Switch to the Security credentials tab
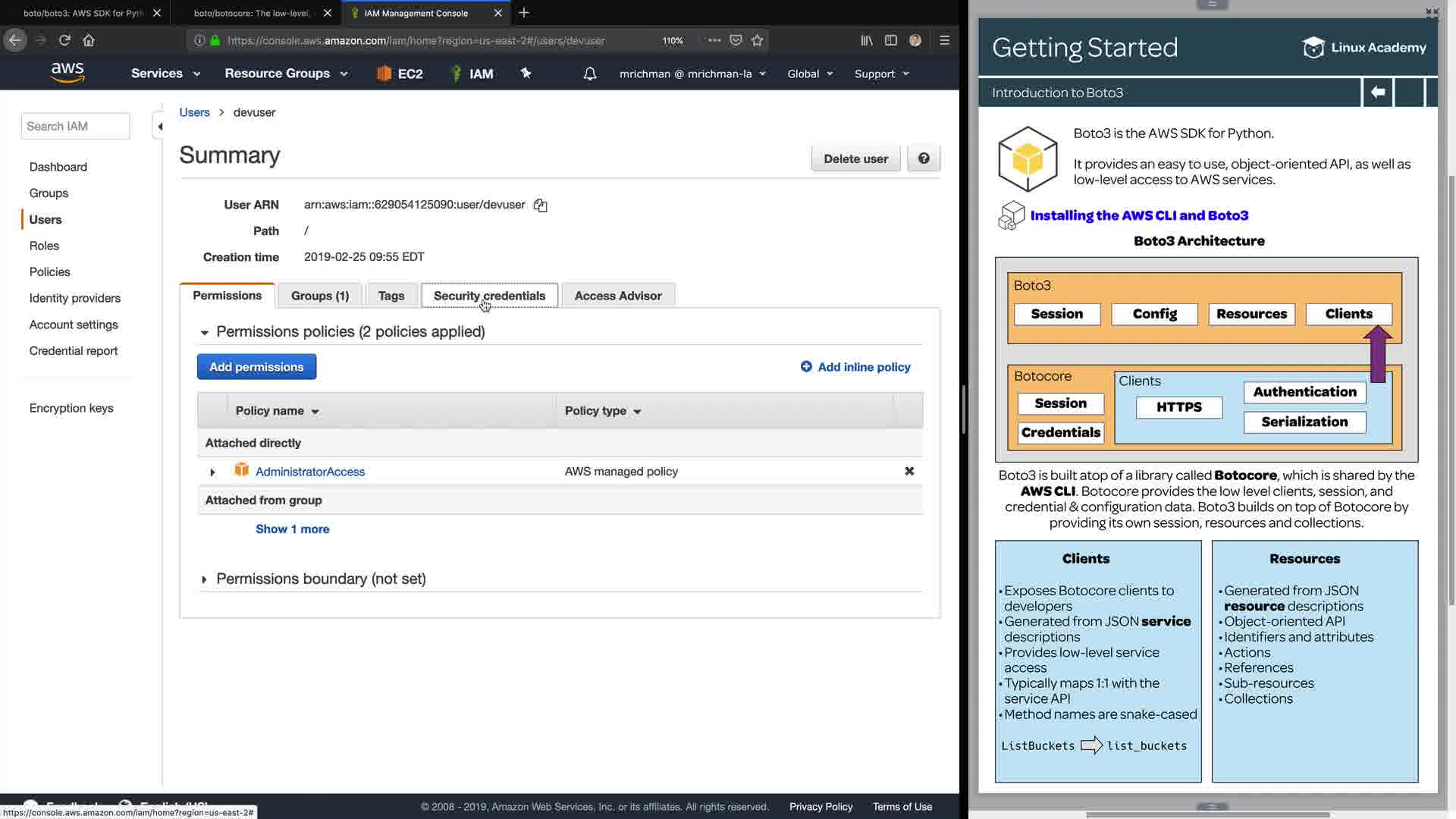 tap(489, 296)
